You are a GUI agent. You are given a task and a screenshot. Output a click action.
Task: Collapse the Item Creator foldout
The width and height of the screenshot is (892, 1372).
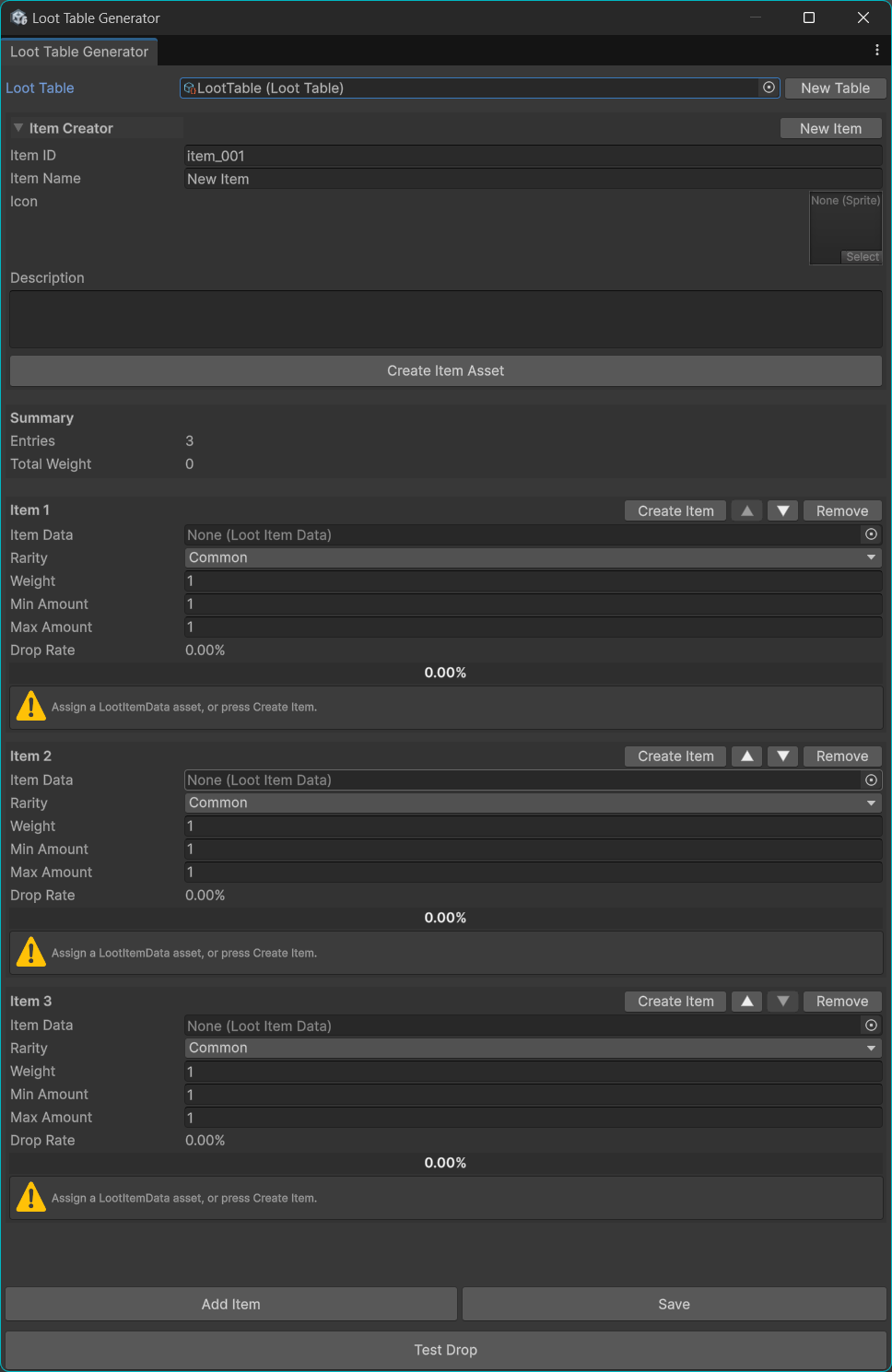(18, 128)
